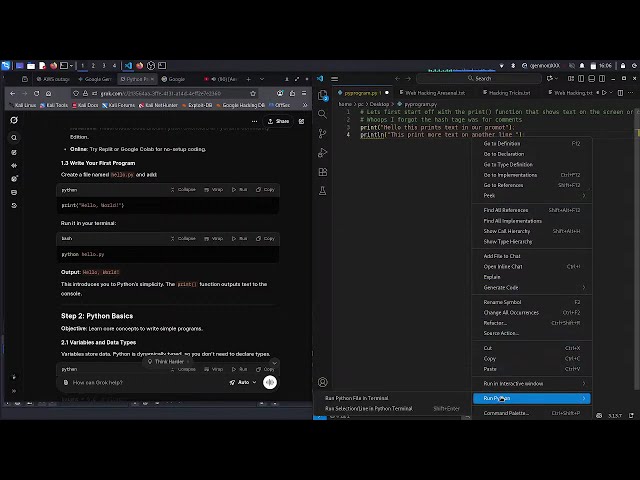640x480 pixels.
Task: Toggle Collapse on the python hello world code block
Action: pos(183,189)
